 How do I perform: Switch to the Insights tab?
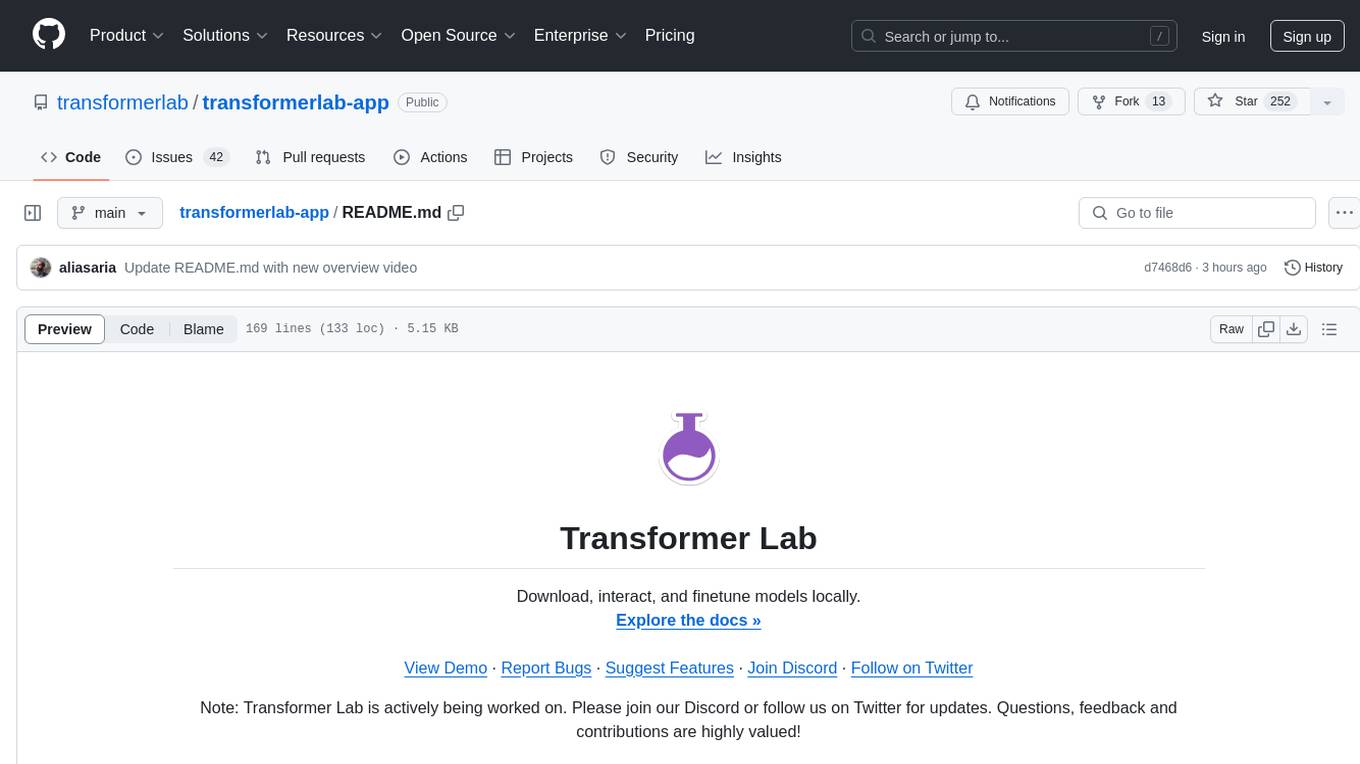tap(743, 157)
